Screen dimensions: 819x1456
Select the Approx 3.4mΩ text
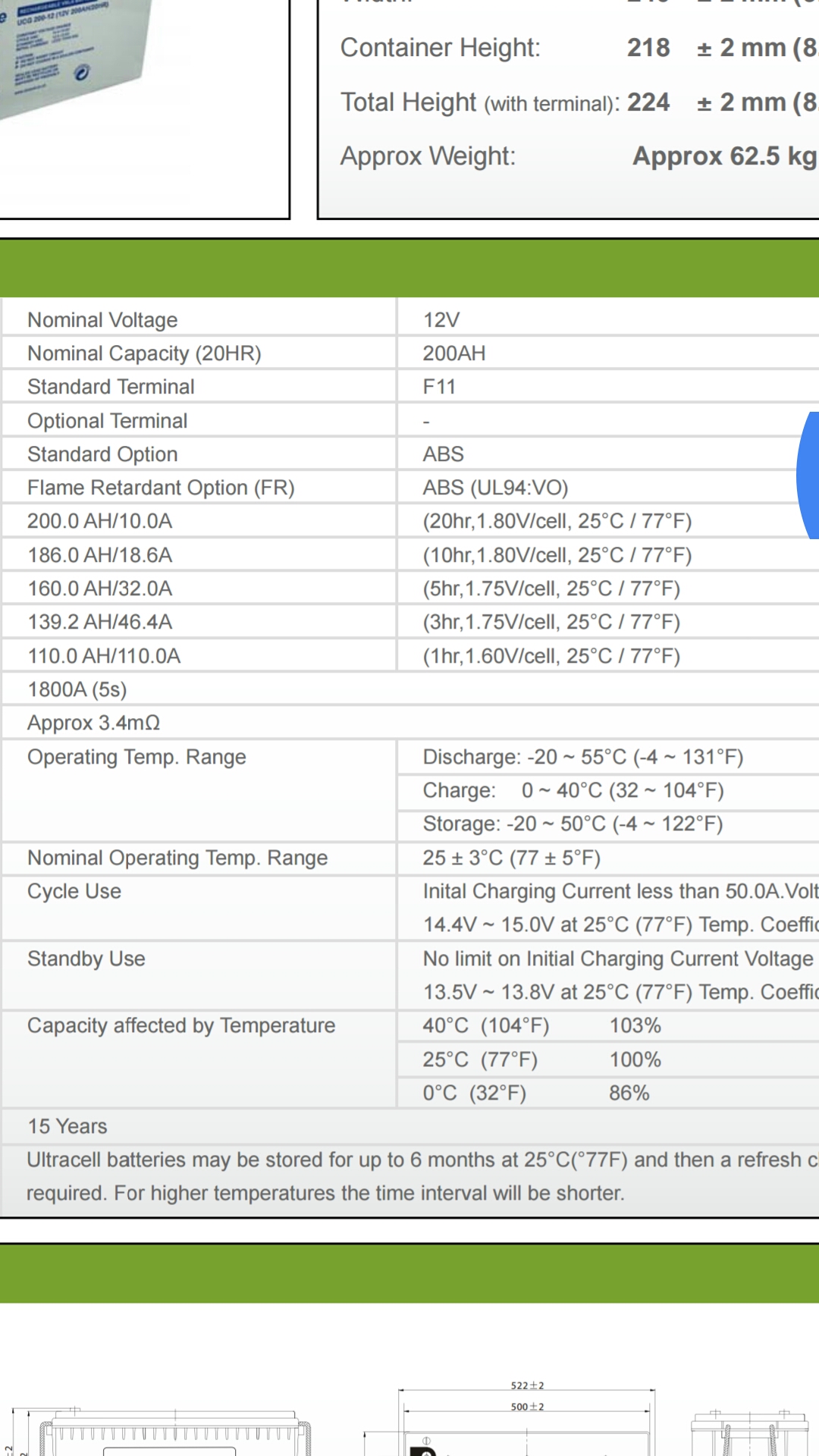pos(93,723)
